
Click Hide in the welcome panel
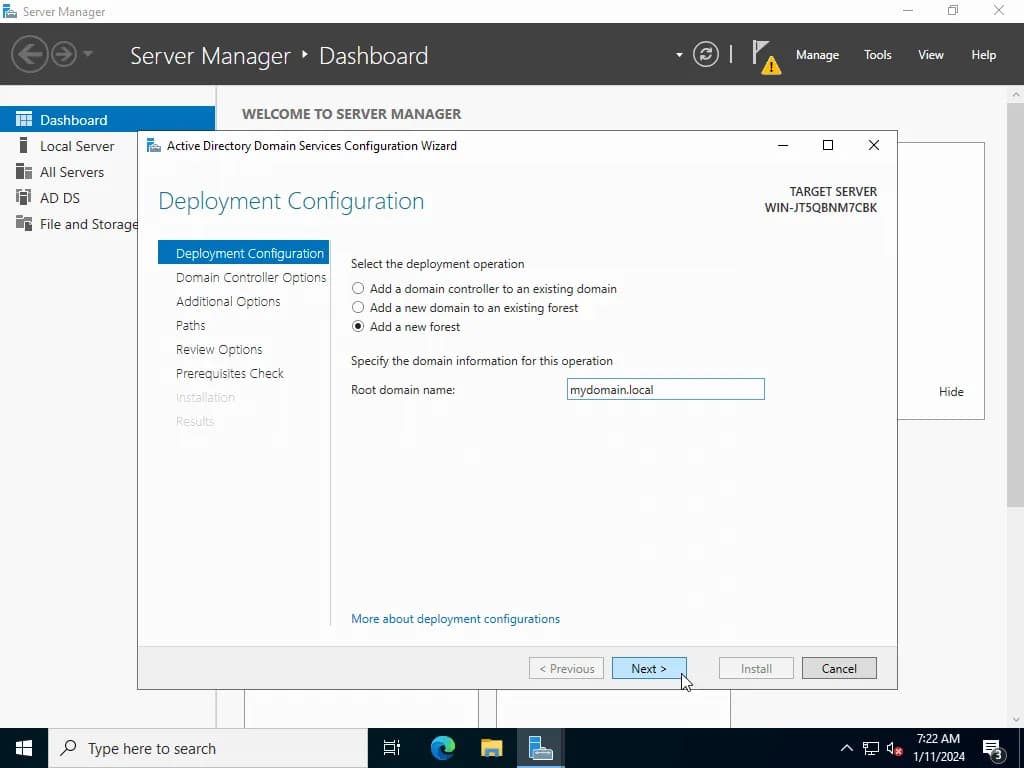coord(951,391)
